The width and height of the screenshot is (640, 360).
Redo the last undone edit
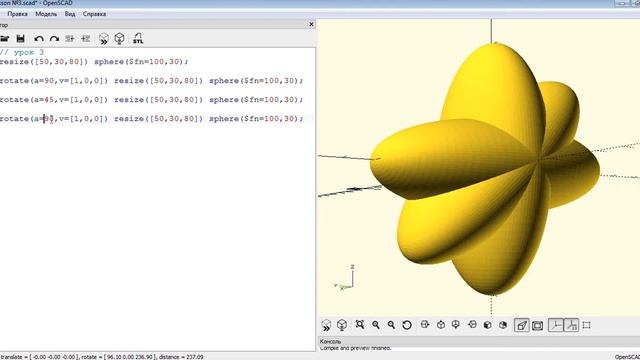[54, 39]
